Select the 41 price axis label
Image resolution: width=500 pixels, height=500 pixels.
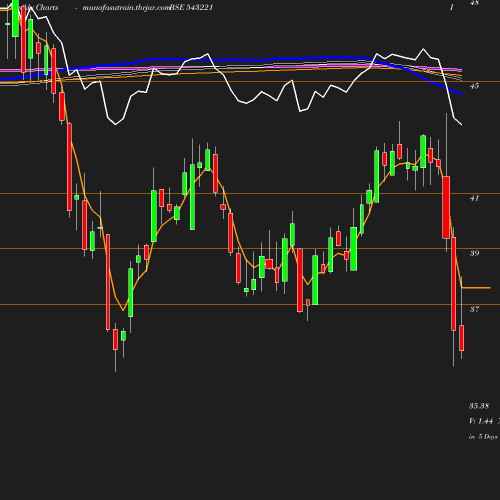point(474,198)
